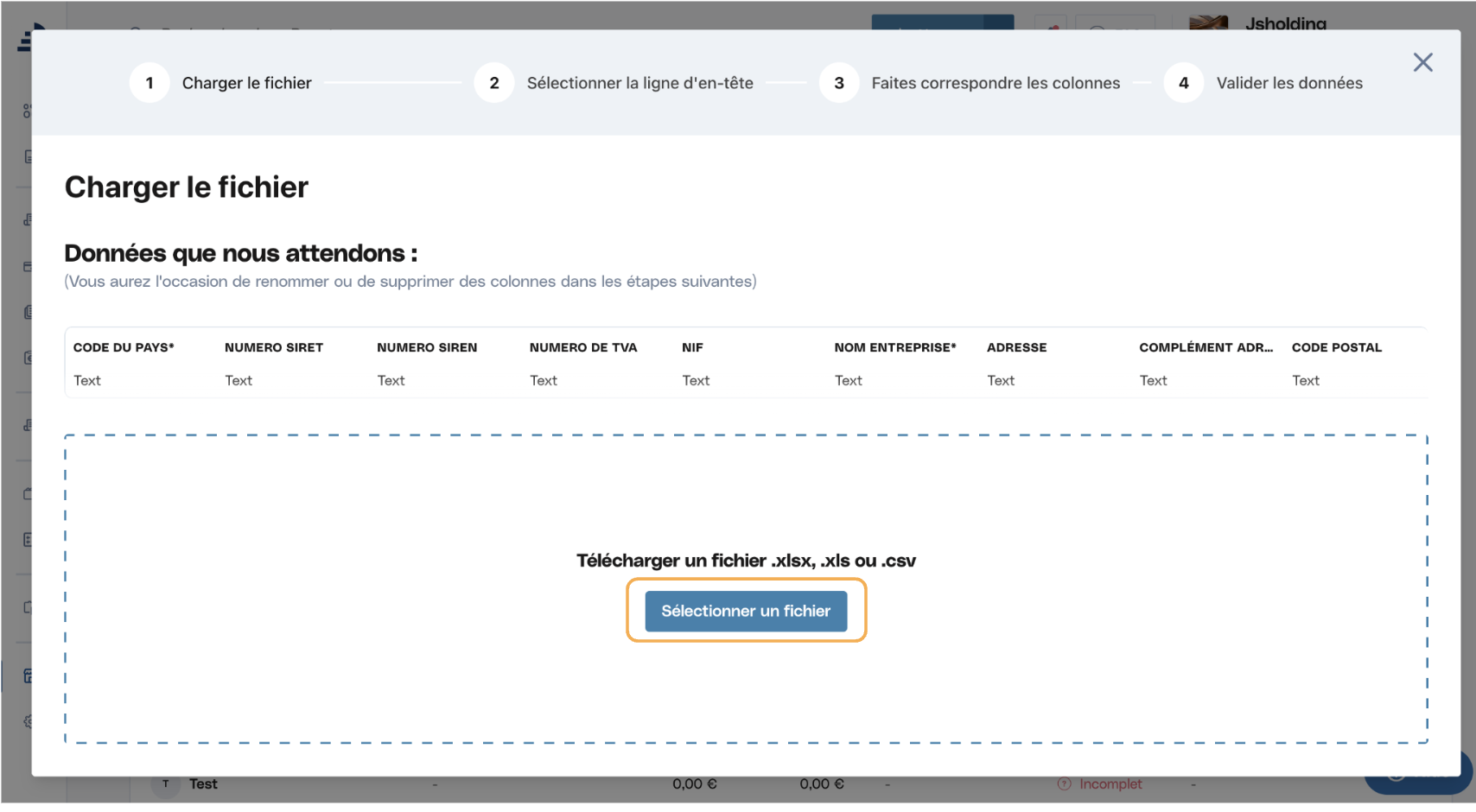This screenshot has height=812, width=1476.
Task: Click the Text value under ADRESSE
Action: pos(1001,380)
